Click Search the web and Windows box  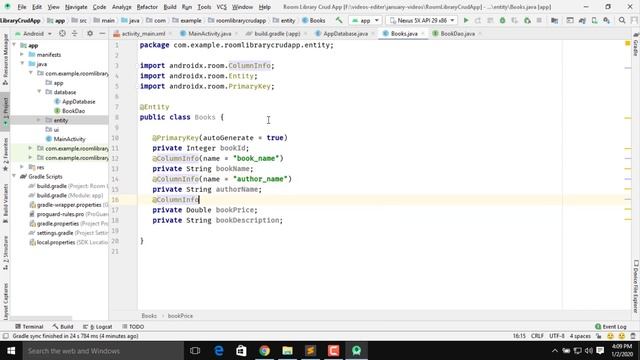(x=103, y=351)
